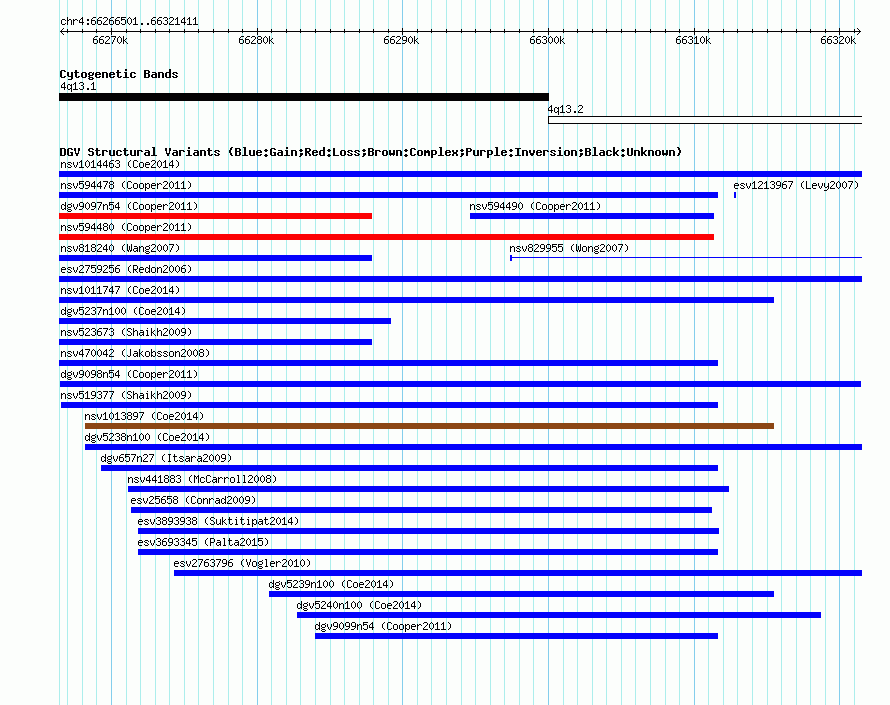Click the 4q13.2 band label
890x705 pixels.
[565, 110]
